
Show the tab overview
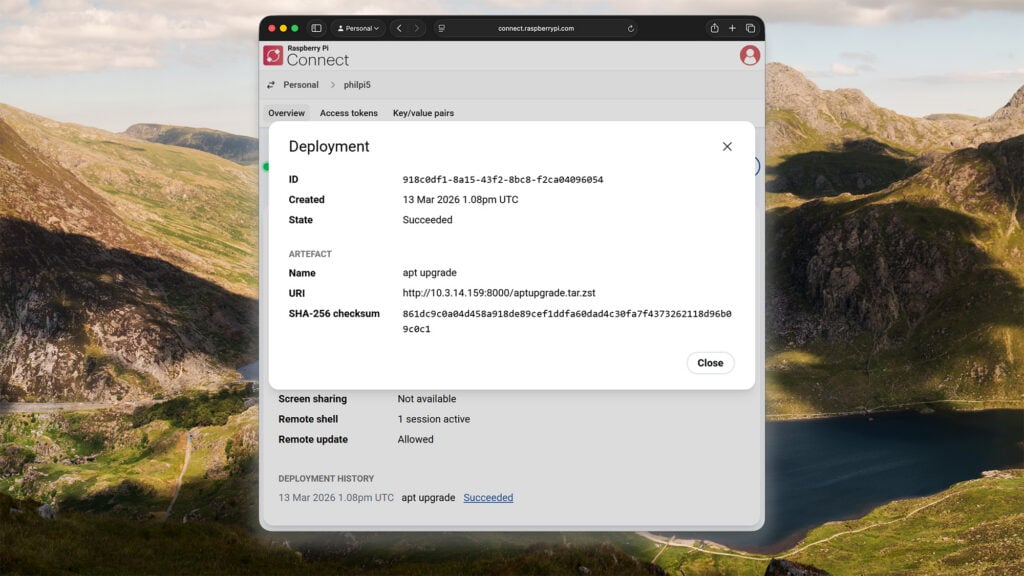click(x=750, y=29)
